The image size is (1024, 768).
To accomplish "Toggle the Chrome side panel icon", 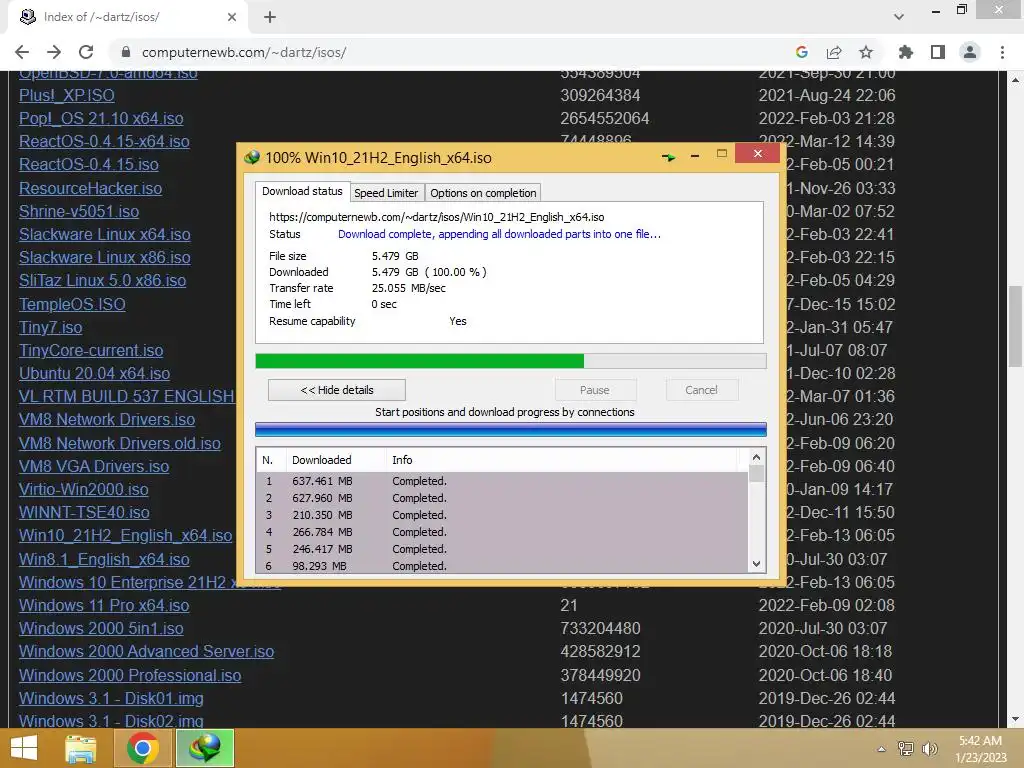I will coord(938,52).
